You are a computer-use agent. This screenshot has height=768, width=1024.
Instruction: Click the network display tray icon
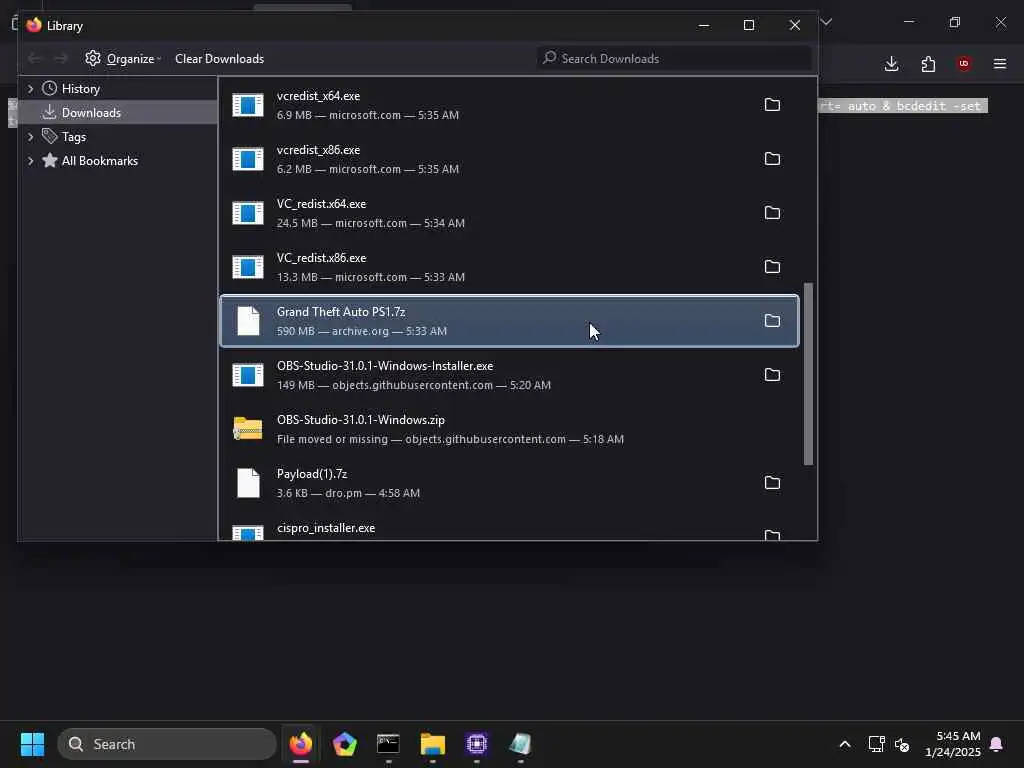point(876,744)
